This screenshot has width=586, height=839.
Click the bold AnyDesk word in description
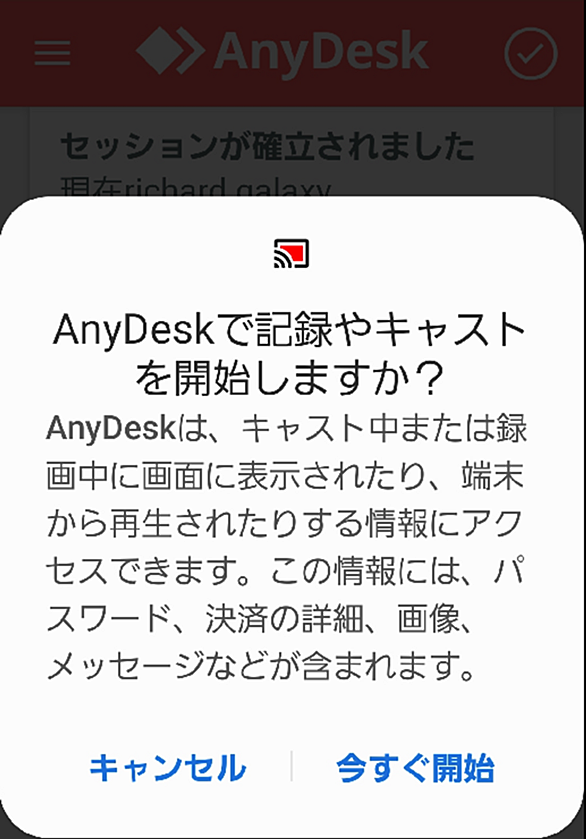click(x=111, y=428)
